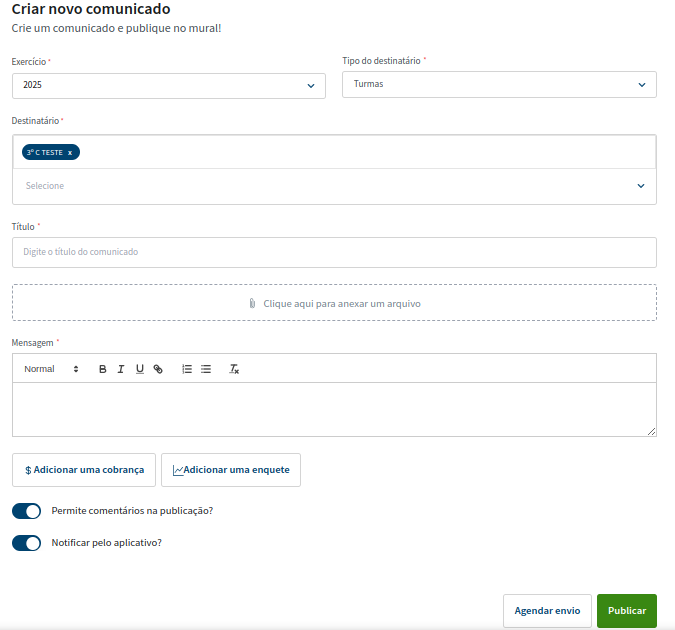Image resolution: width=675 pixels, height=630 pixels.
Task: Apply italic formatting in message editor
Action: [x=121, y=369]
